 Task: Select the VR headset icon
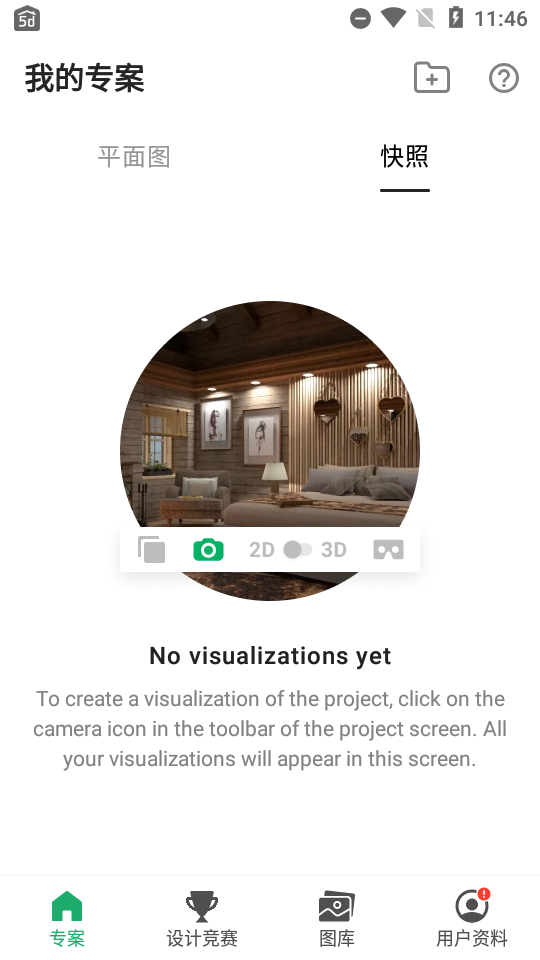click(x=388, y=550)
